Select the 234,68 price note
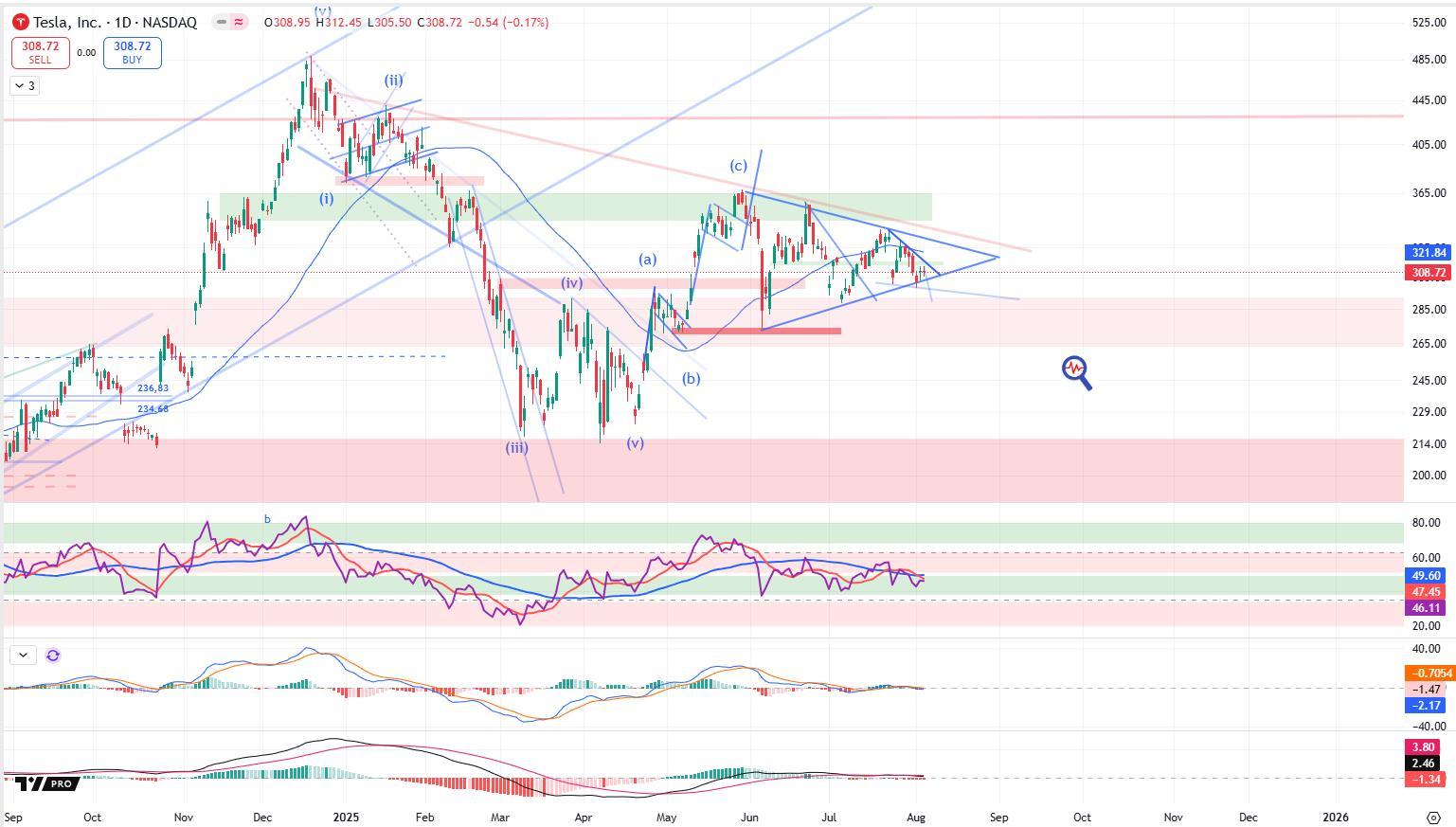The width and height of the screenshot is (1456, 827). coord(153,409)
